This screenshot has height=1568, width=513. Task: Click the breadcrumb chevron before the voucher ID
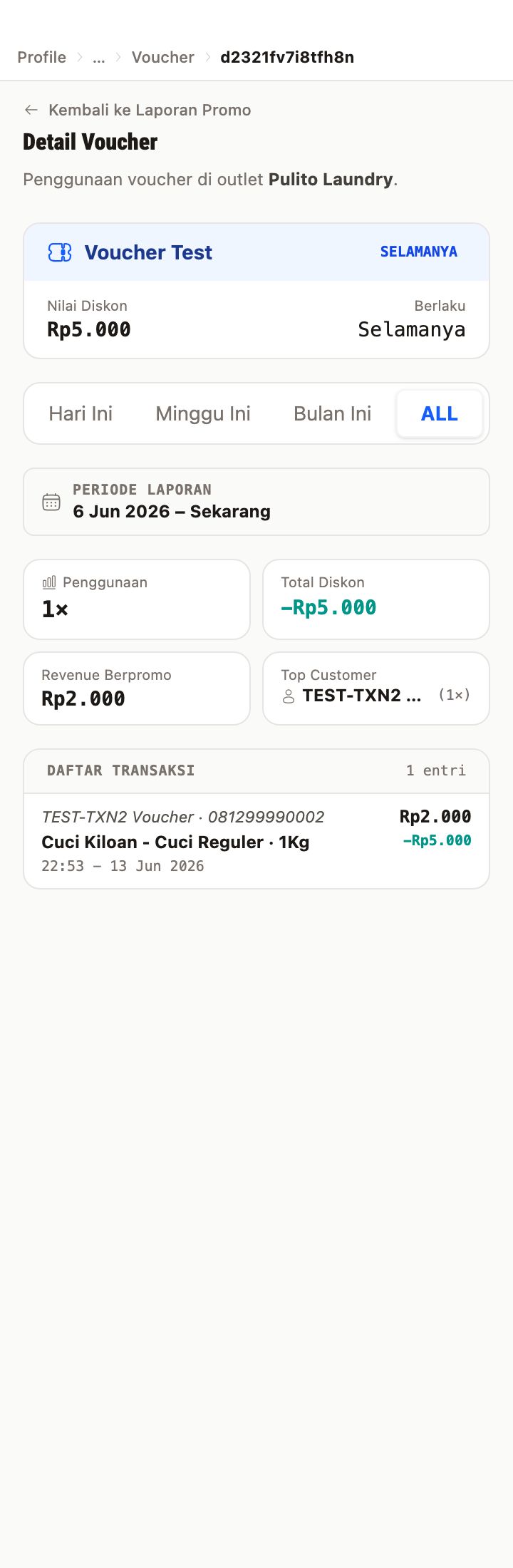click(x=208, y=57)
